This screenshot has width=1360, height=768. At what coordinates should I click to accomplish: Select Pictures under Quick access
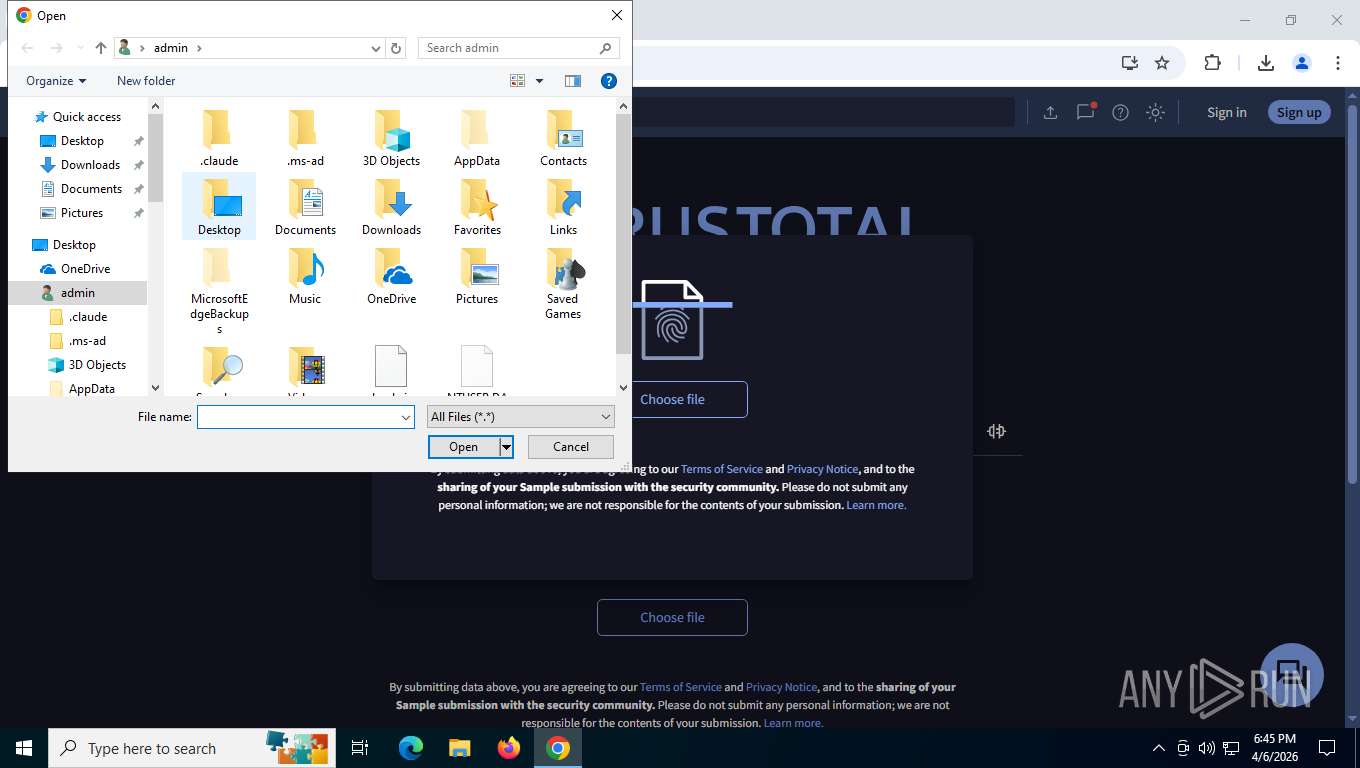82,213
